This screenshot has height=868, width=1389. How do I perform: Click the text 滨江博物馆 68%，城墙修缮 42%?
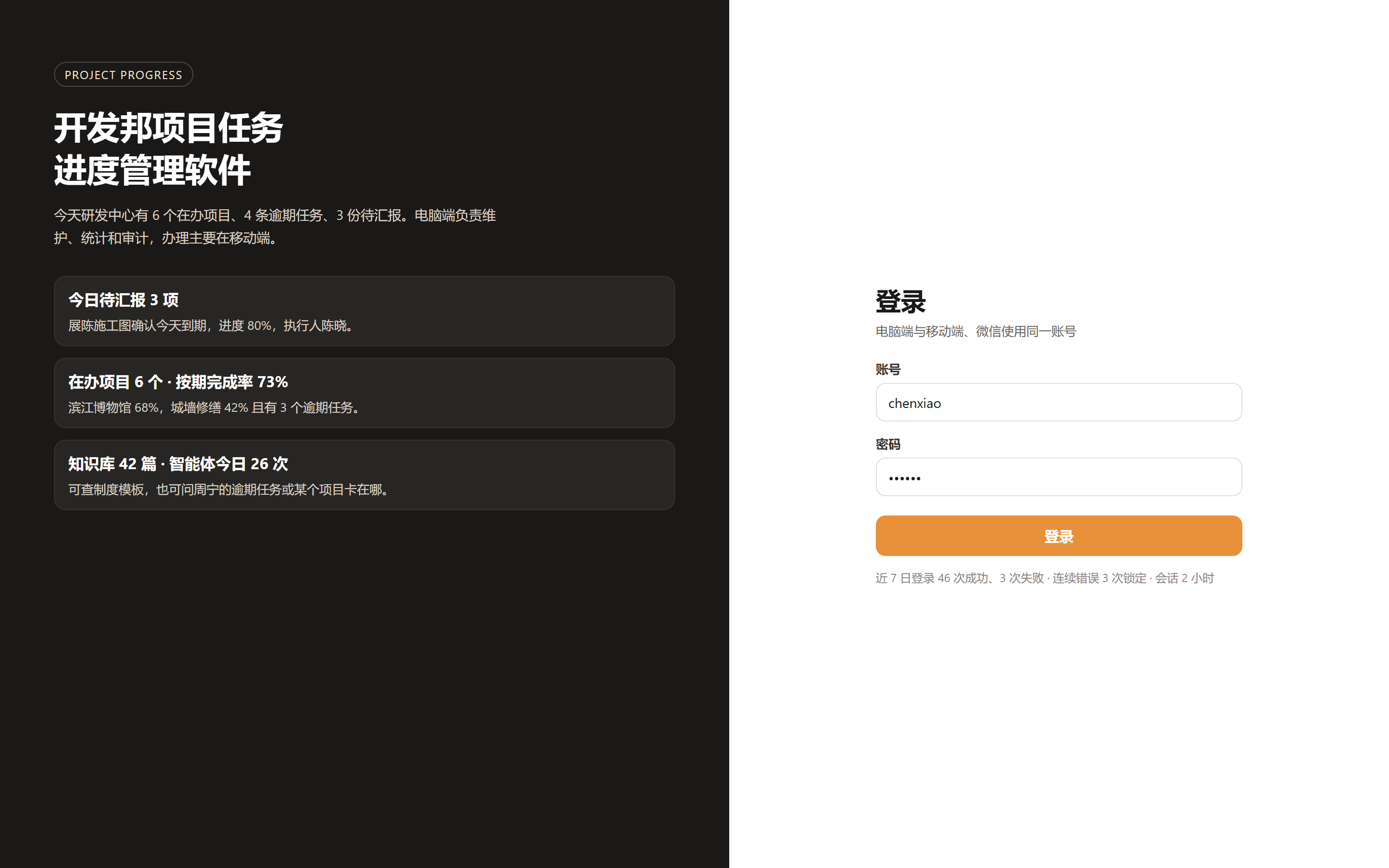(x=158, y=407)
